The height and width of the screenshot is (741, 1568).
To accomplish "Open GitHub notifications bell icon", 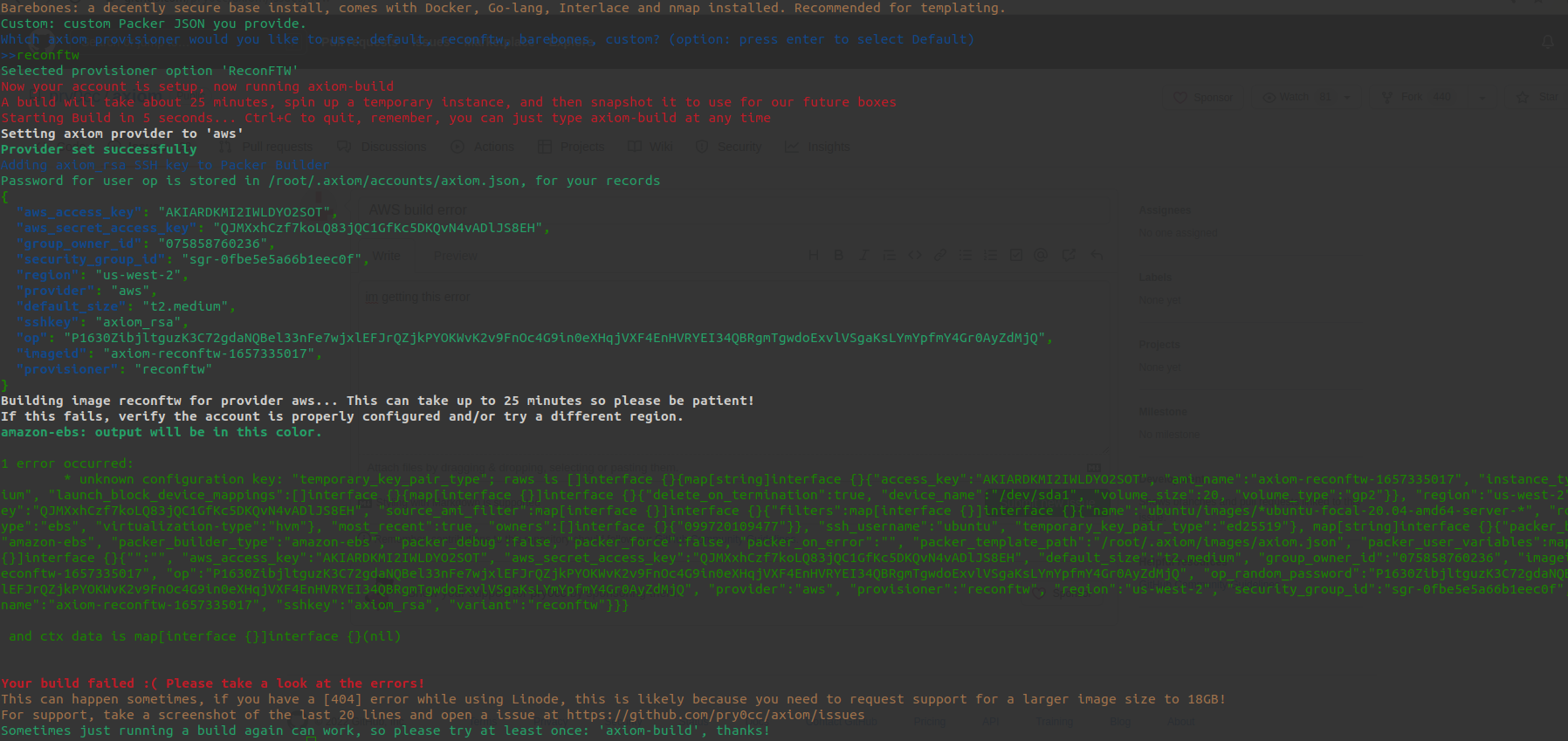I will click(1548, 41).
